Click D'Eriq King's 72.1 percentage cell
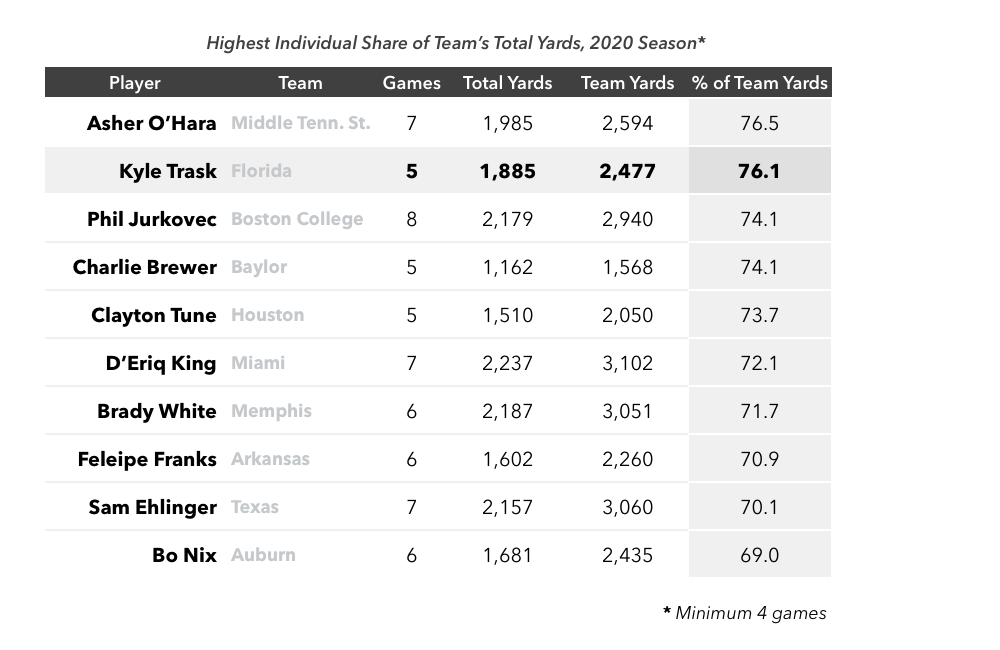The image size is (1000, 650). [760, 363]
